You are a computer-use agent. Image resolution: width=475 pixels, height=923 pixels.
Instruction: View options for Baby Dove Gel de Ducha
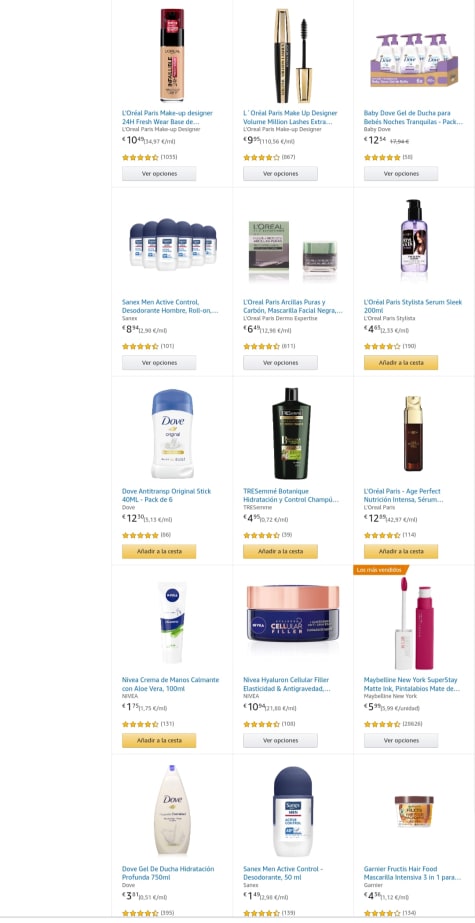[x=401, y=174]
